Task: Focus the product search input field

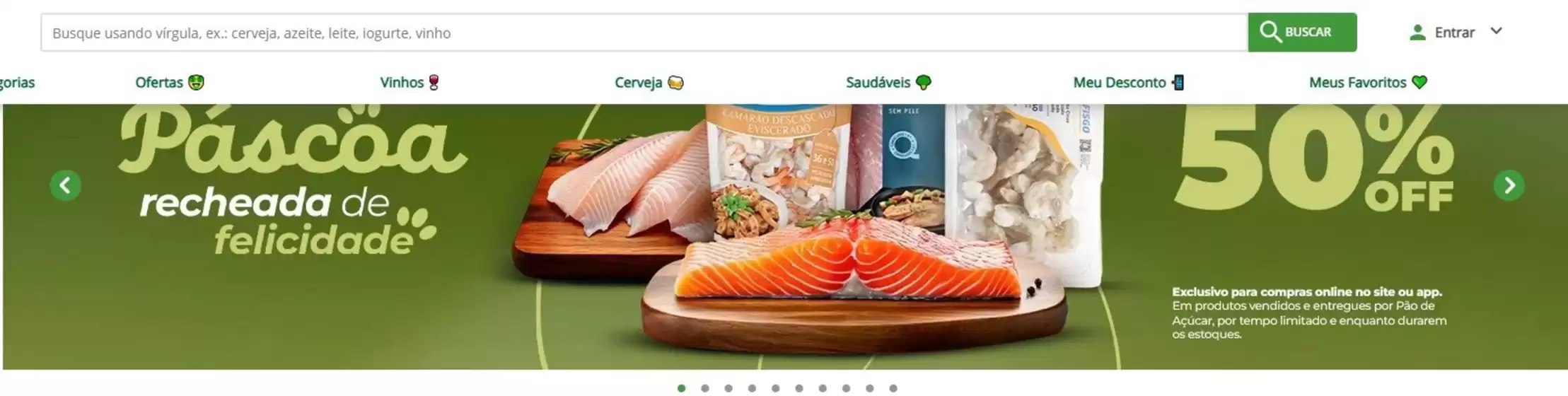Action: (644, 33)
